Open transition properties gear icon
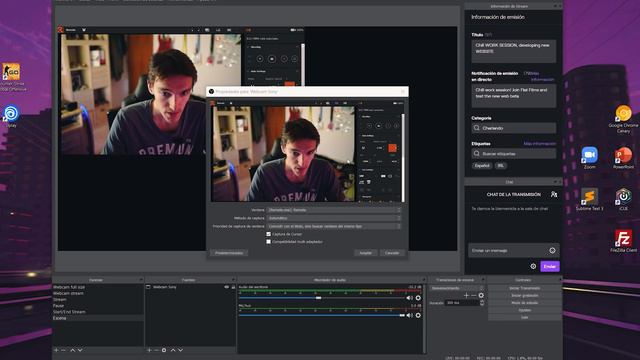Image resolution: width=640 pixels, height=360 pixels. click(x=481, y=295)
